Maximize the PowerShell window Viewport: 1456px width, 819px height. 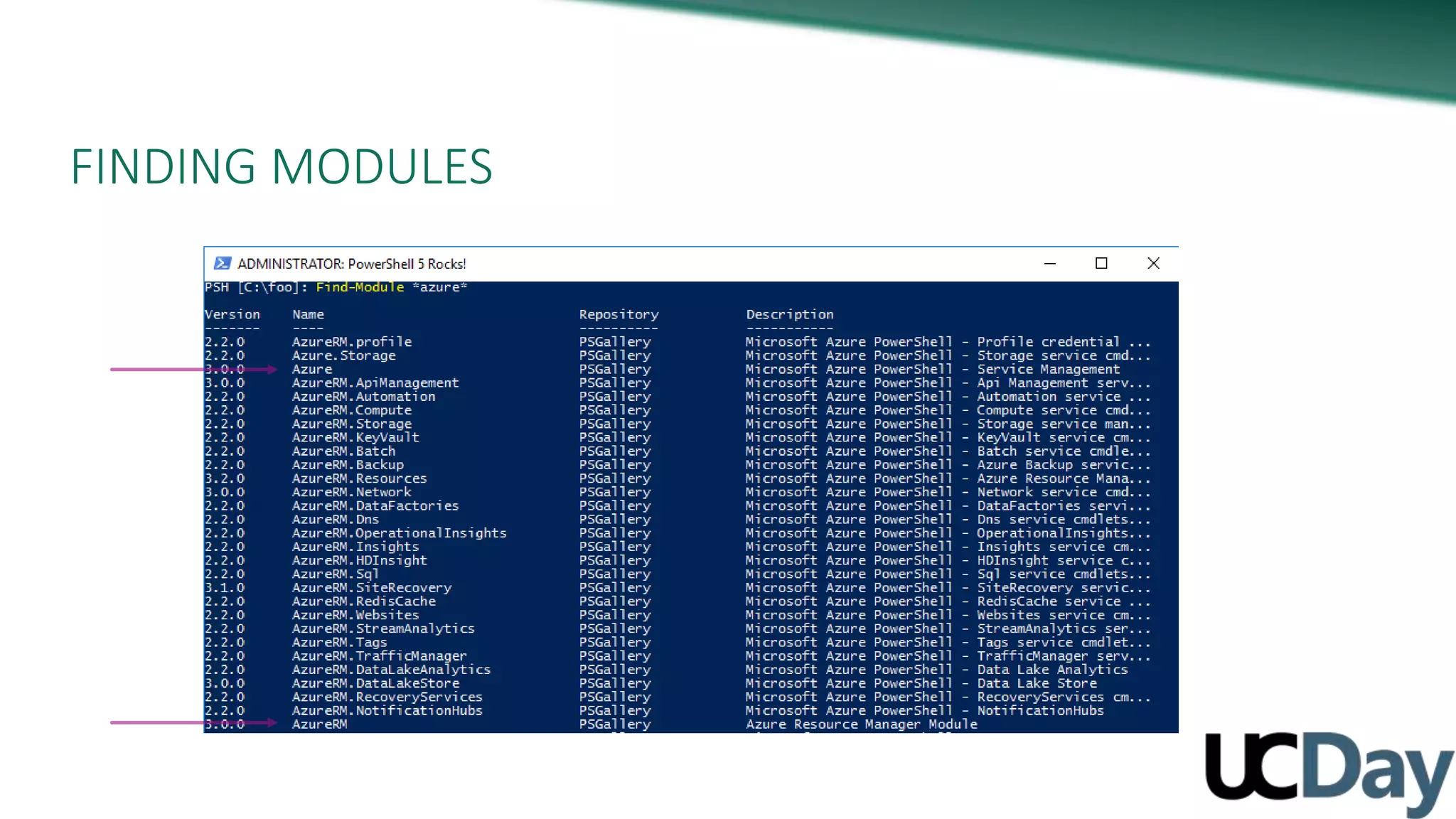click(x=1101, y=263)
